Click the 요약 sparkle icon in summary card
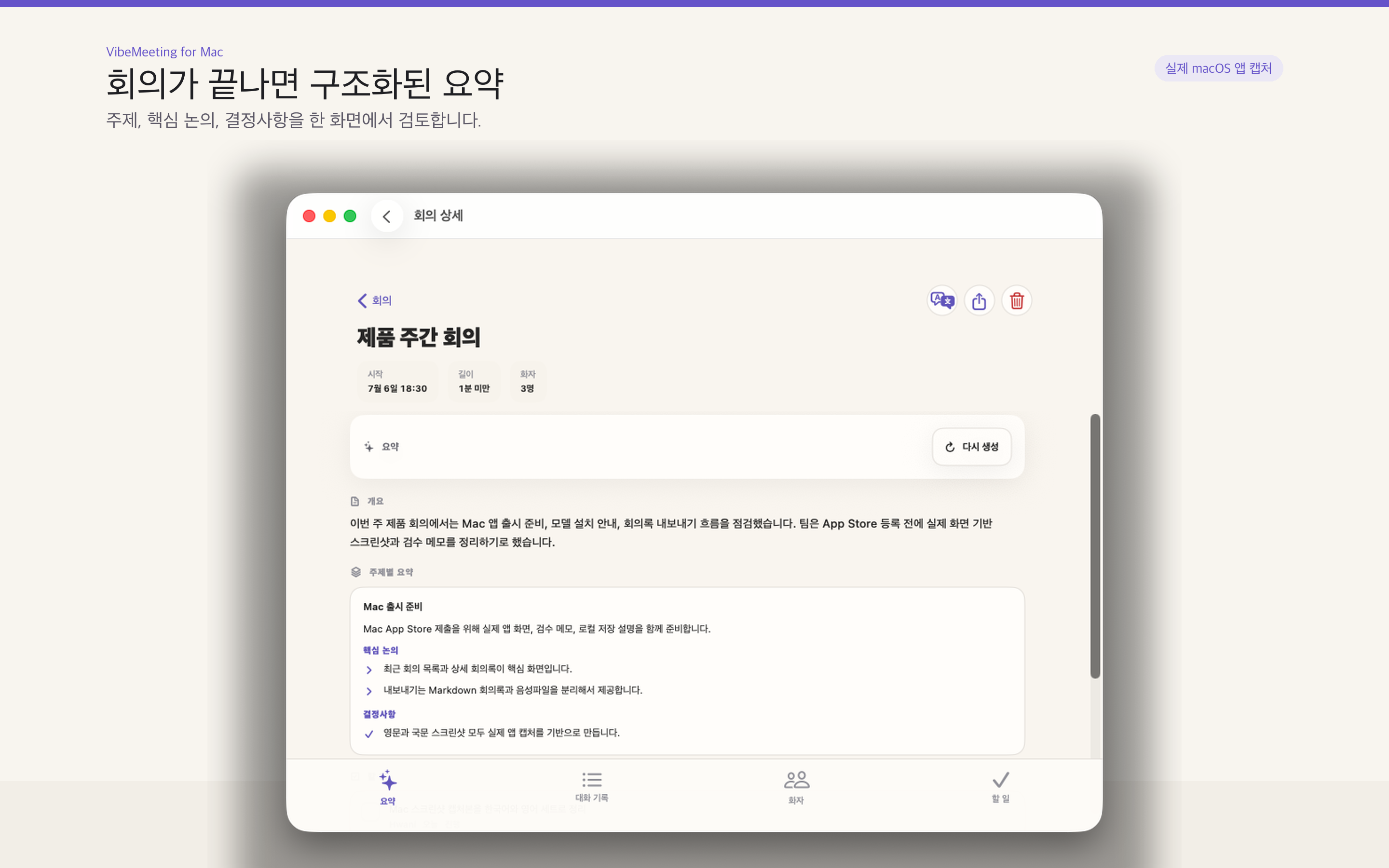Viewport: 1389px width, 868px height. pyautogui.click(x=368, y=447)
